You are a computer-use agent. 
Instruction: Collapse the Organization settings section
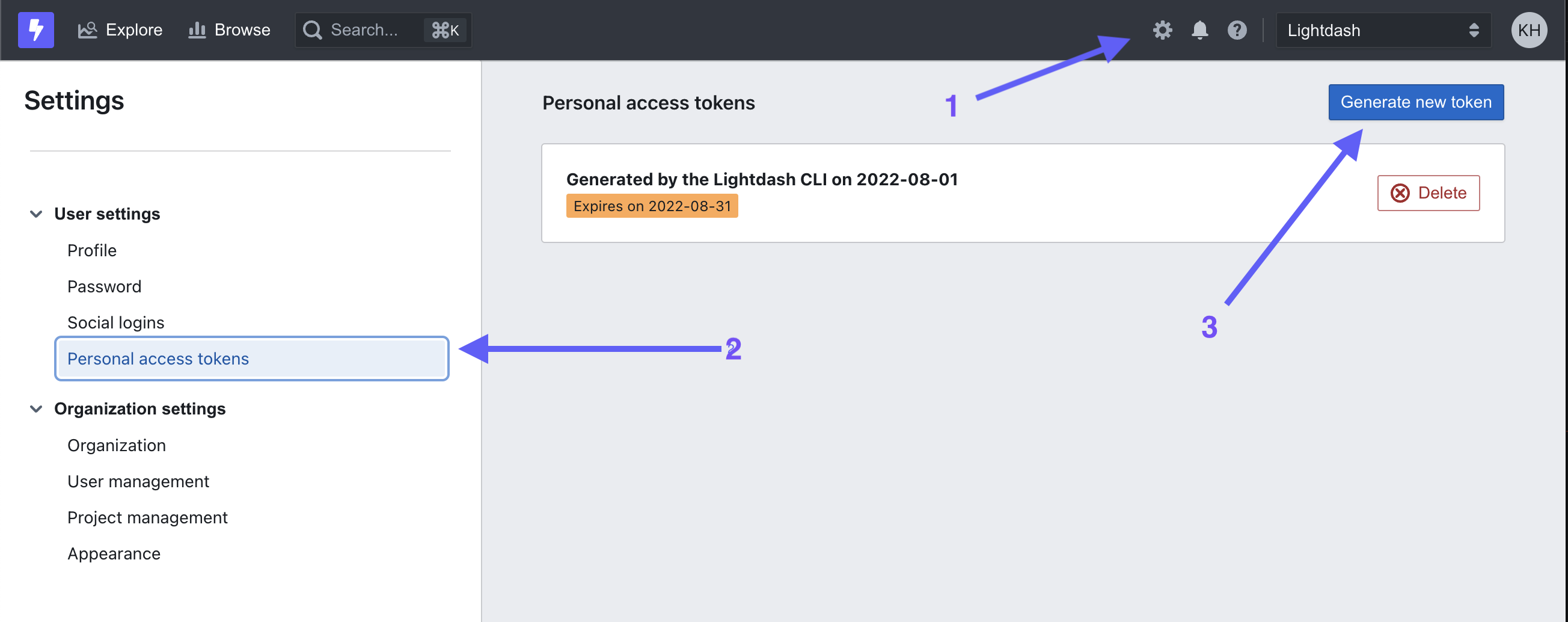coord(36,409)
